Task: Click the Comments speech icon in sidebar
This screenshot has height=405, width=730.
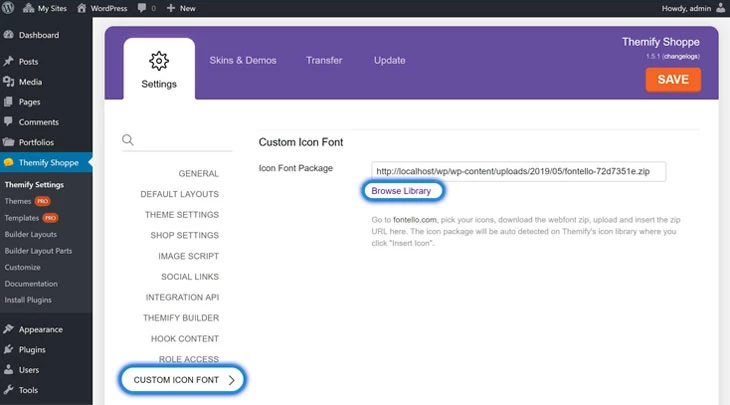Action: (8, 122)
